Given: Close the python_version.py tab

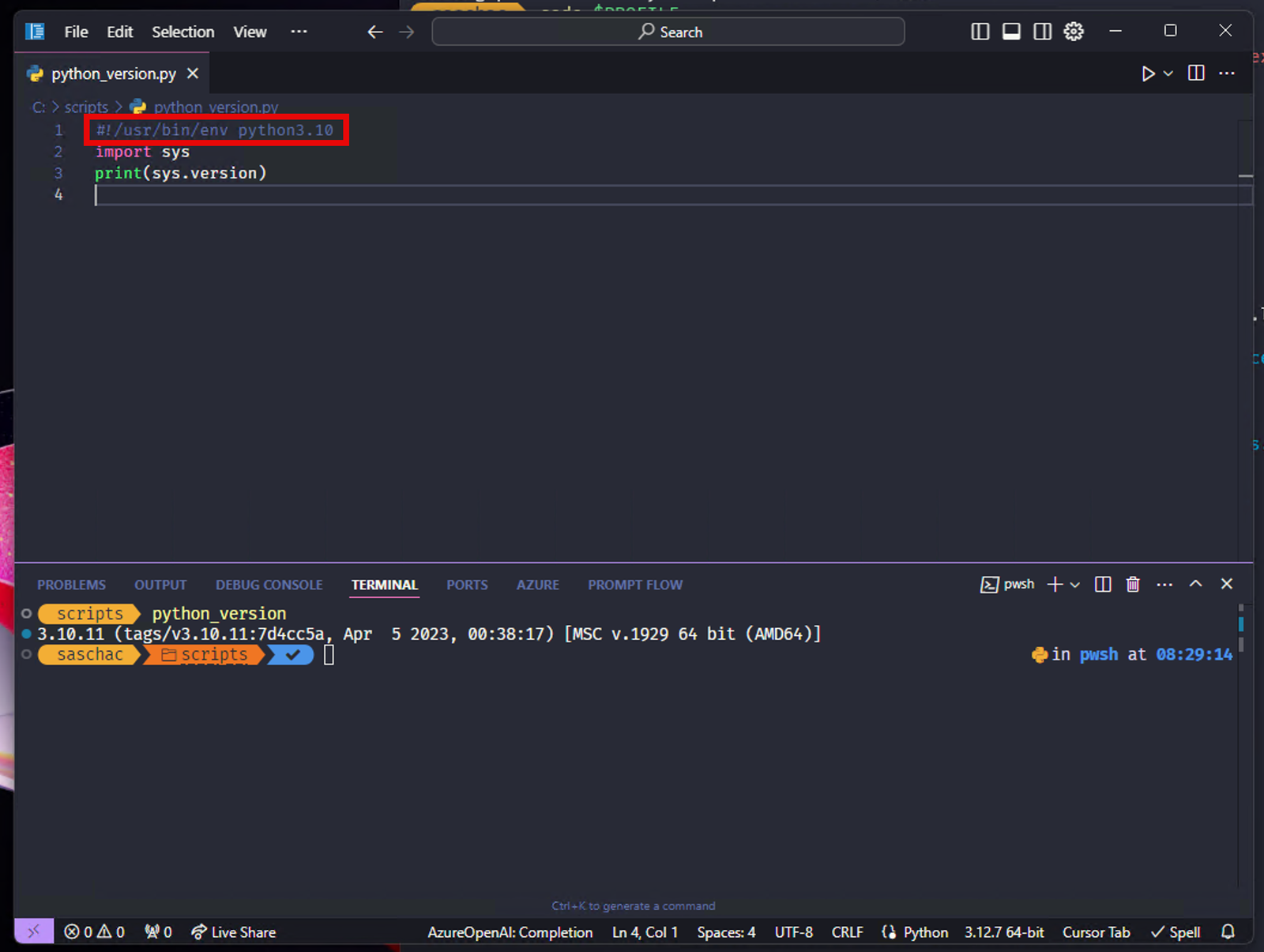Looking at the screenshot, I should coord(193,73).
